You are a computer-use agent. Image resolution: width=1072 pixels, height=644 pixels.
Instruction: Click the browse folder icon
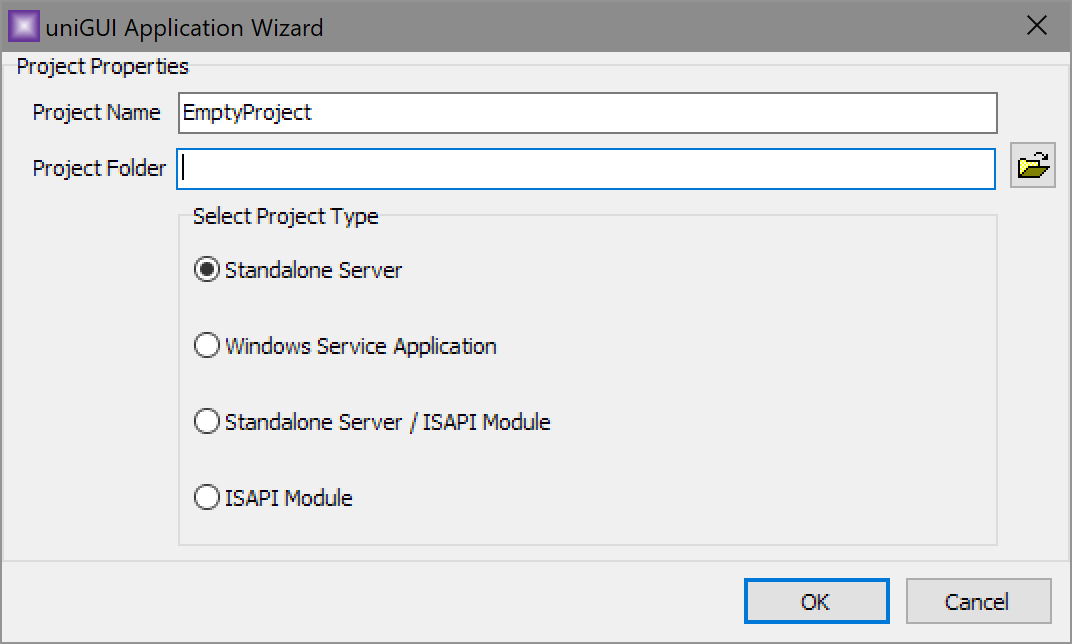pyautogui.click(x=1033, y=166)
